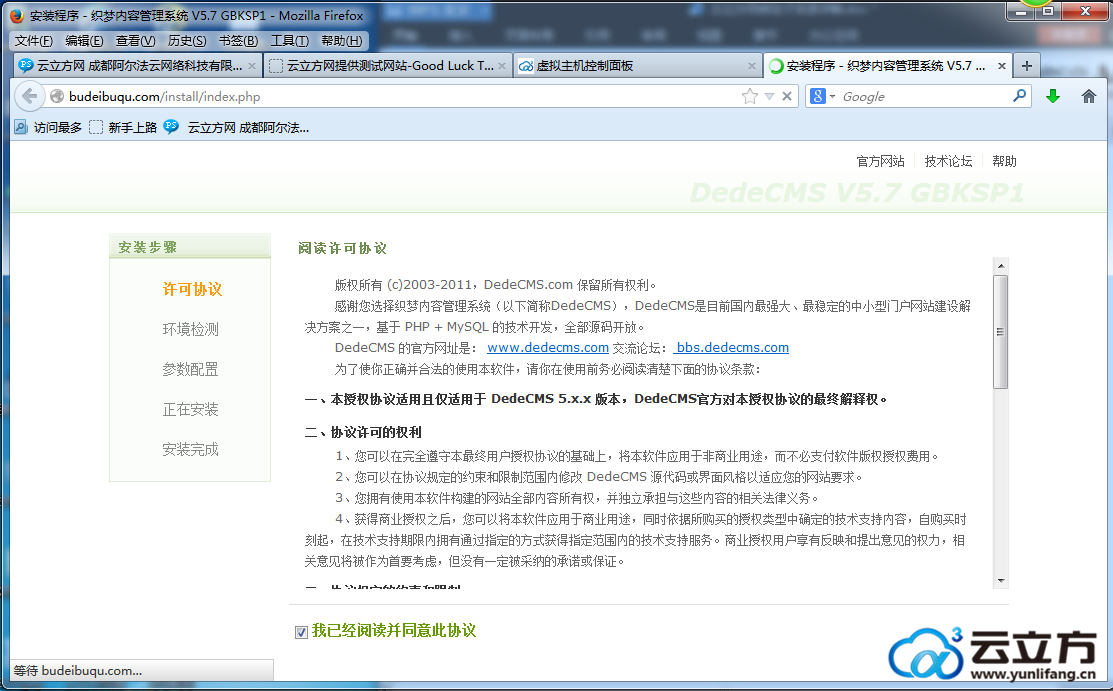Click the license agreement scrollbar thumb
1113x691 pixels.
tap(1001, 332)
